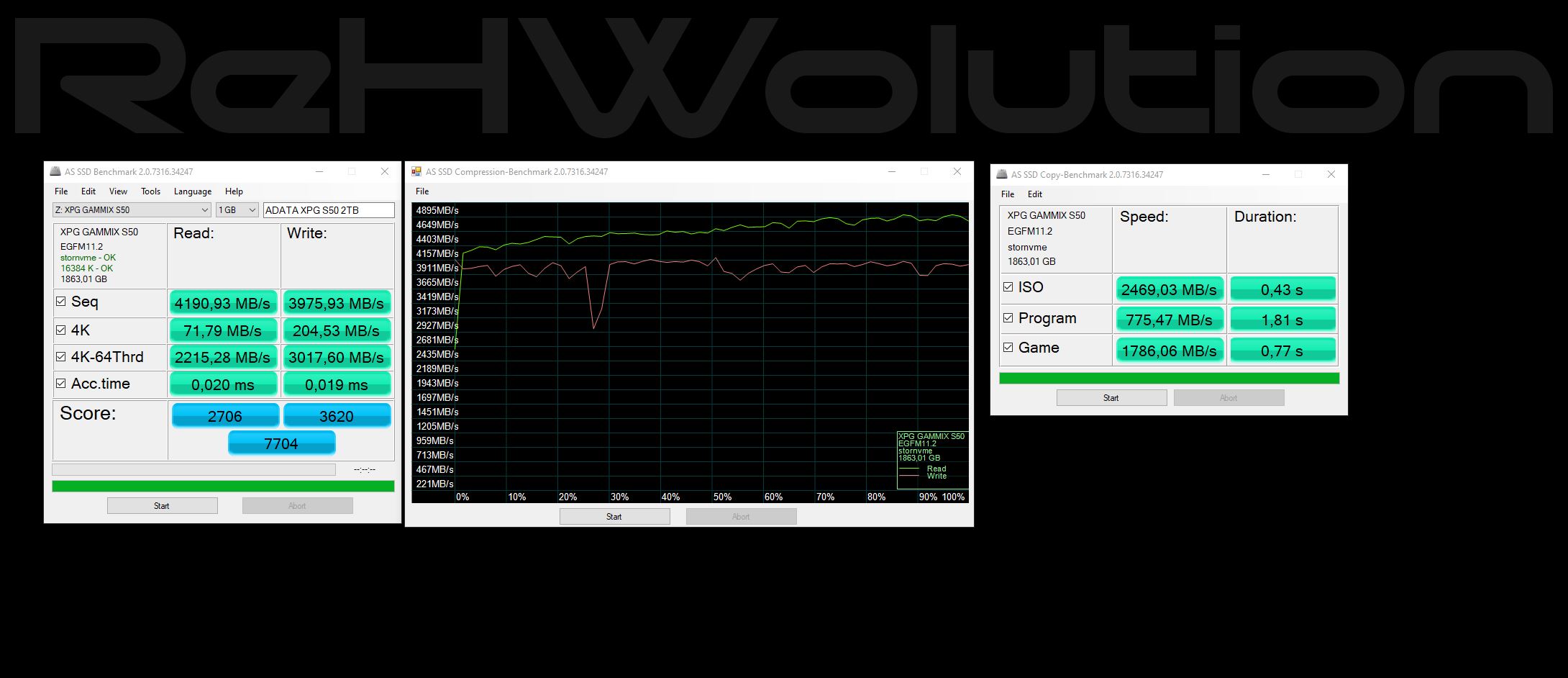Click Abort in Compression-Benchmark window
The height and width of the screenshot is (678, 1568).
point(741,517)
